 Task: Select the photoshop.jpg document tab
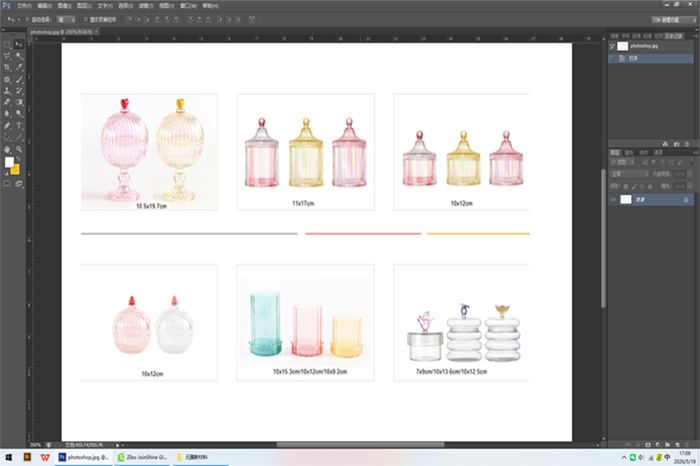61,32
